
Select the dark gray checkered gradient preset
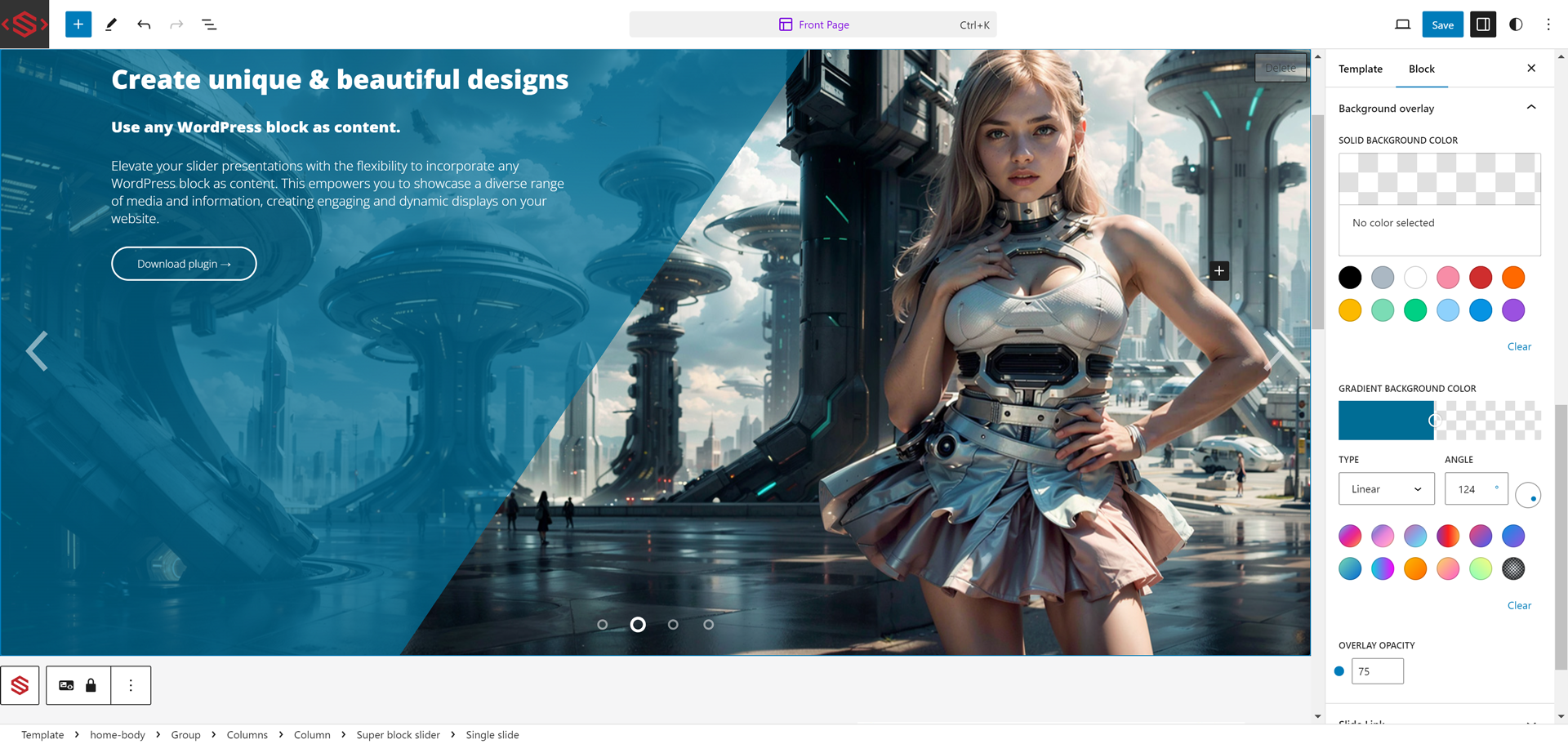(1513, 568)
